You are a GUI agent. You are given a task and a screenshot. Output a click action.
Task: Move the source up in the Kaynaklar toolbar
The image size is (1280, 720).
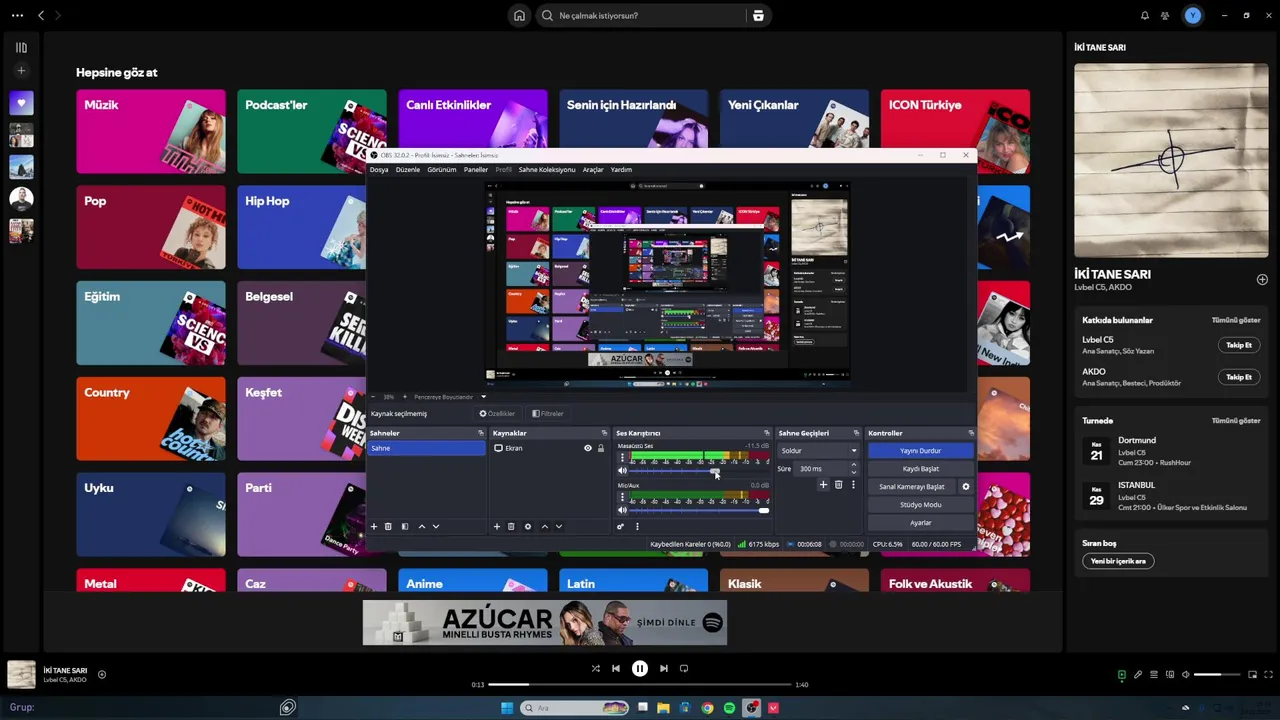tap(545, 526)
